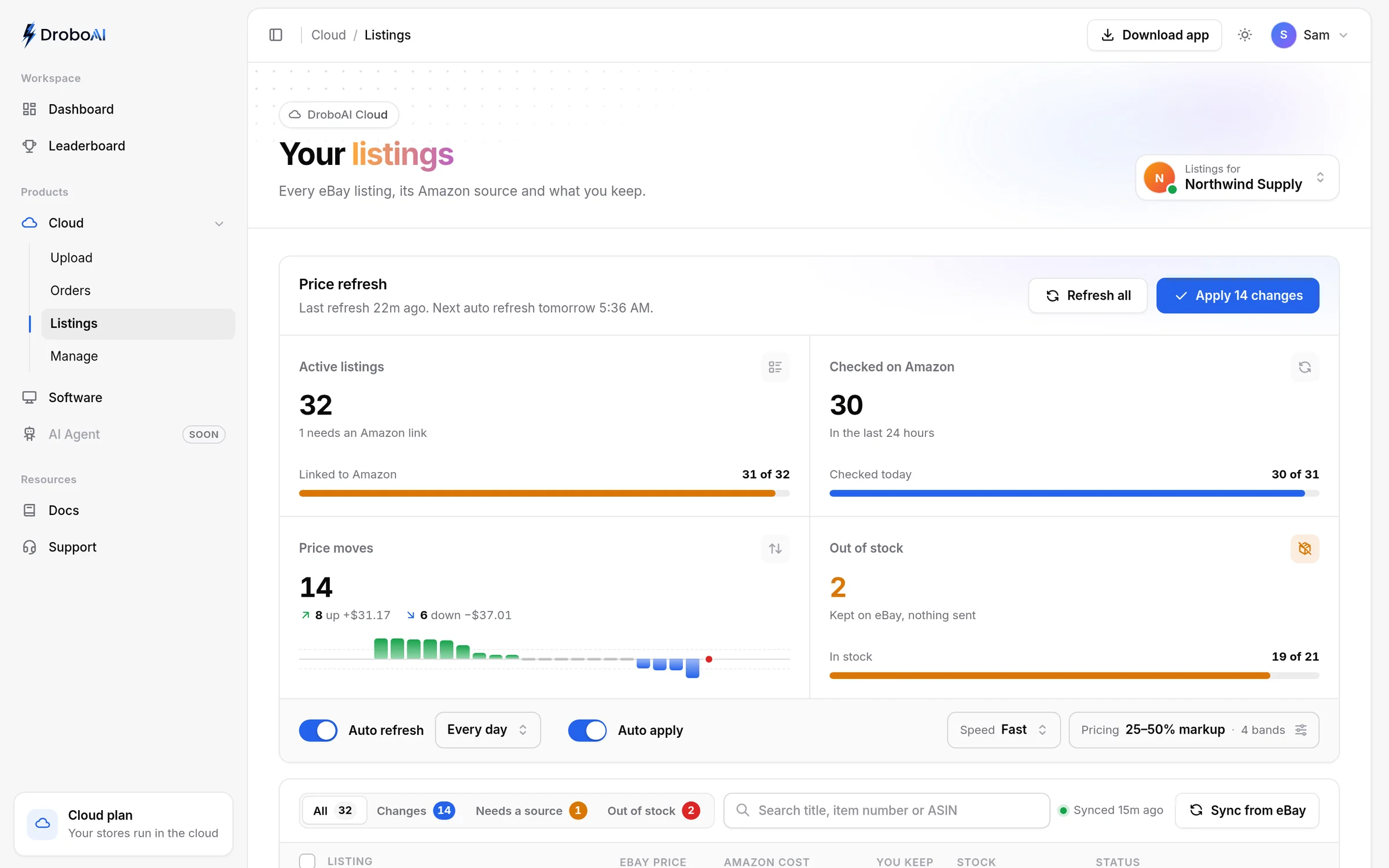Open the Speed Fast dropdown
The width and height of the screenshot is (1389, 868).
coord(1004,730)
